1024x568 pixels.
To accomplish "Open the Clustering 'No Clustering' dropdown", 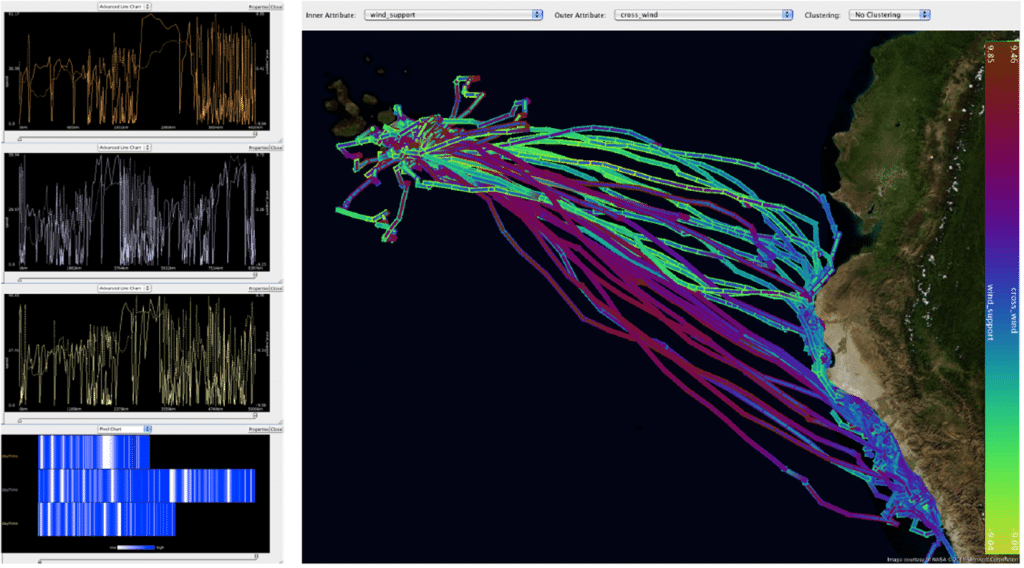I will point(889,14).
